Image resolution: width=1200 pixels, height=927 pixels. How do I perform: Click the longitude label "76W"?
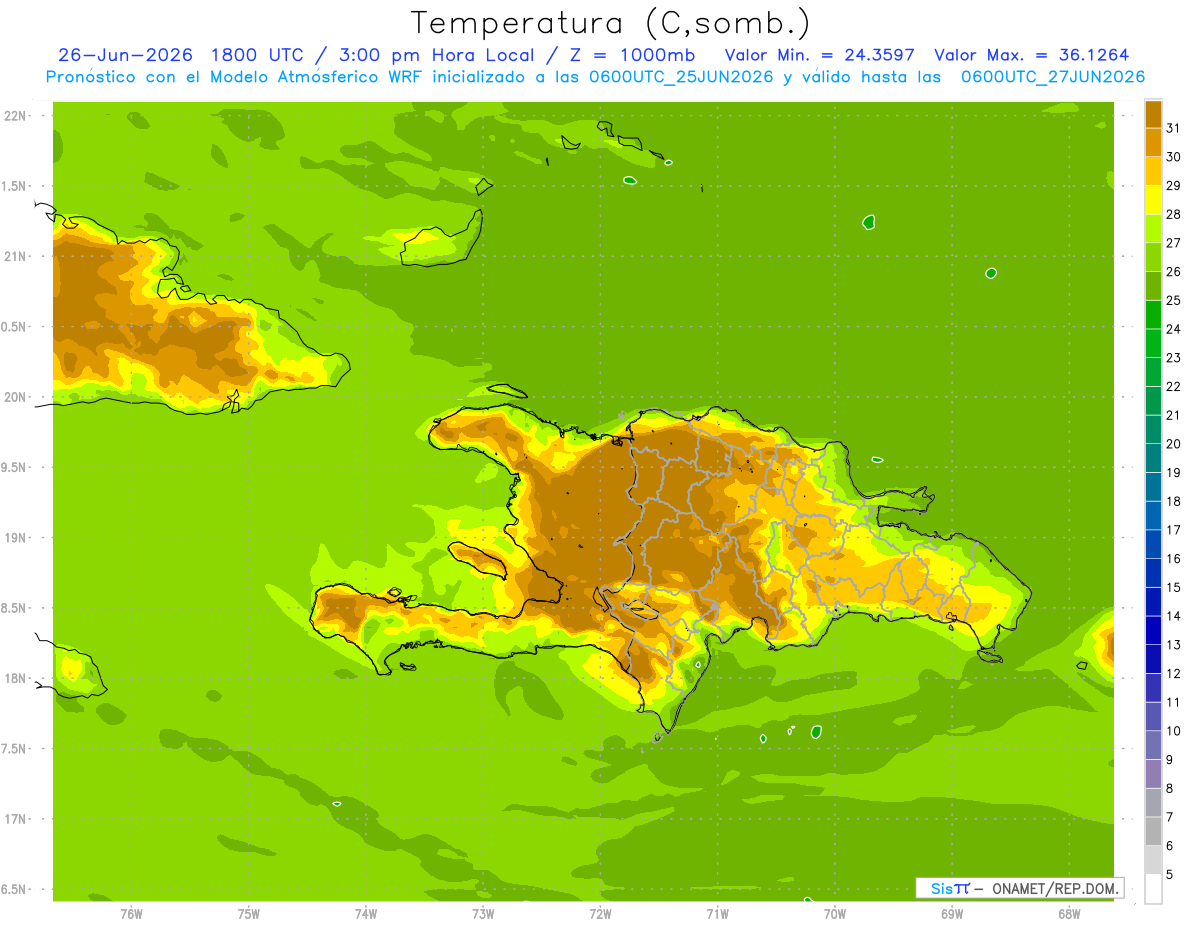coord(131,913)
